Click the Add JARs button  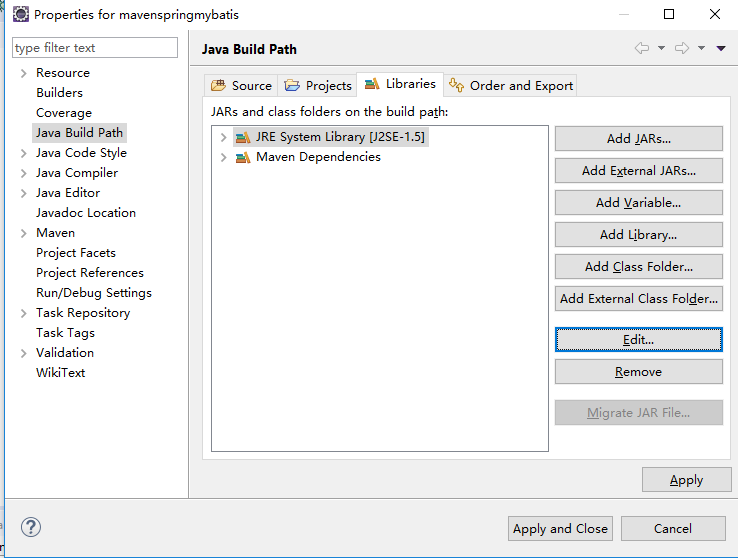tap(639, 138)
